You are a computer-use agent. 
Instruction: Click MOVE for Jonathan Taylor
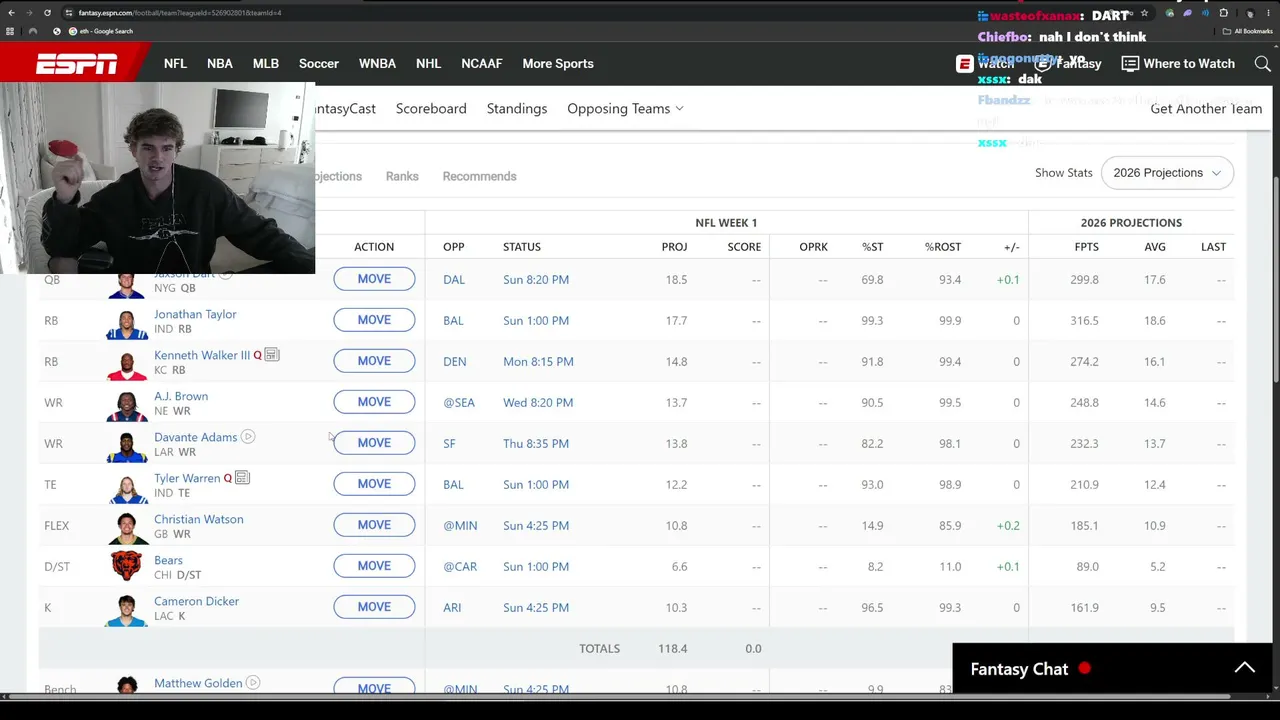point(374,320)
